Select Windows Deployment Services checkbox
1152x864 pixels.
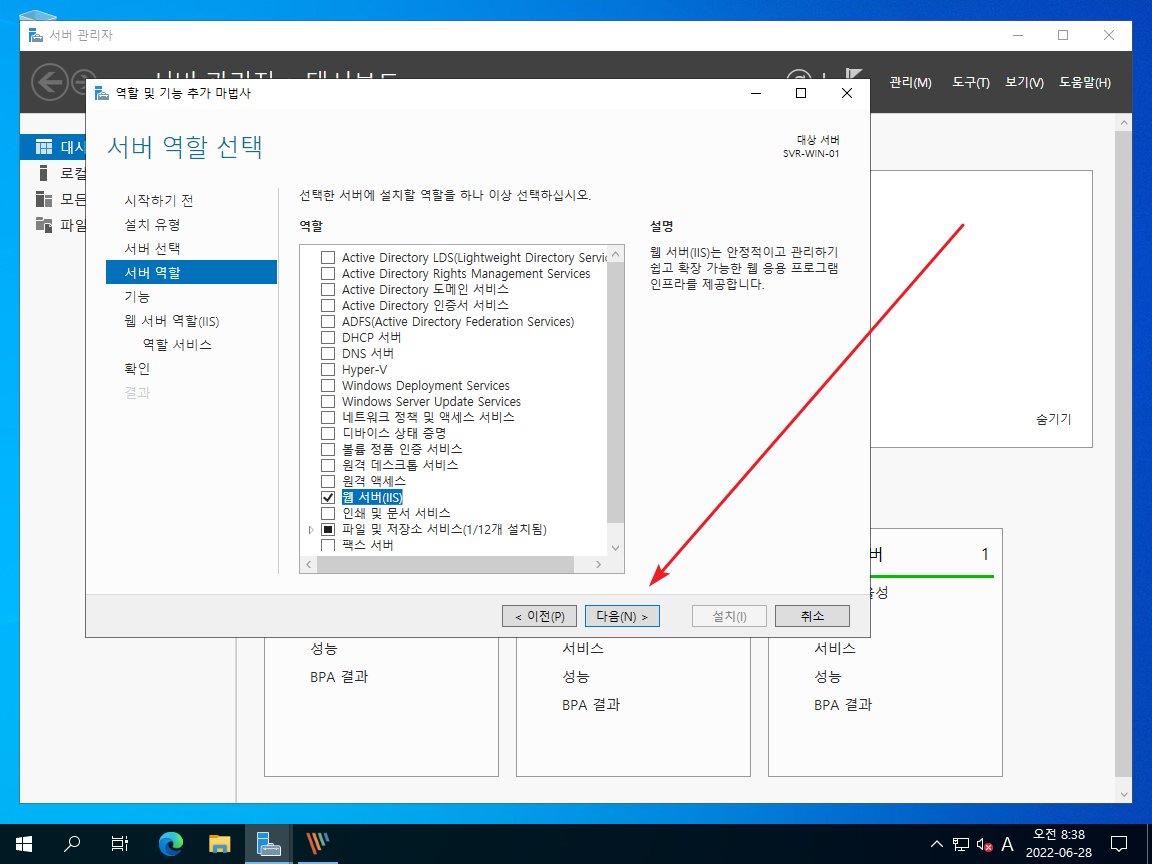(x=328, y=386)
